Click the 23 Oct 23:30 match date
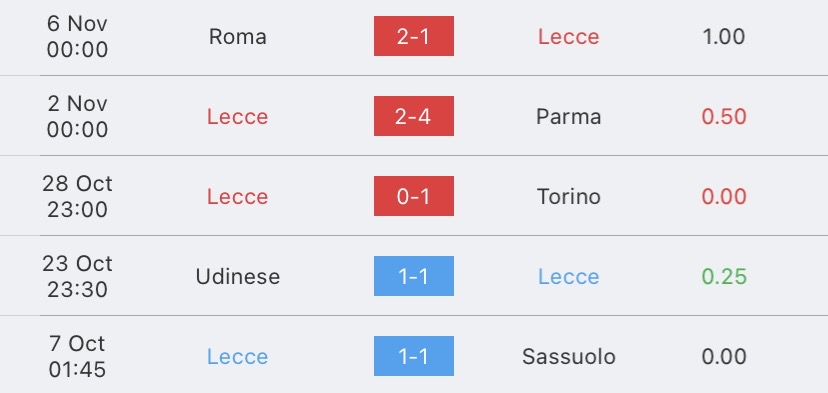Screen dimensions: 828x393 (77, 276)
